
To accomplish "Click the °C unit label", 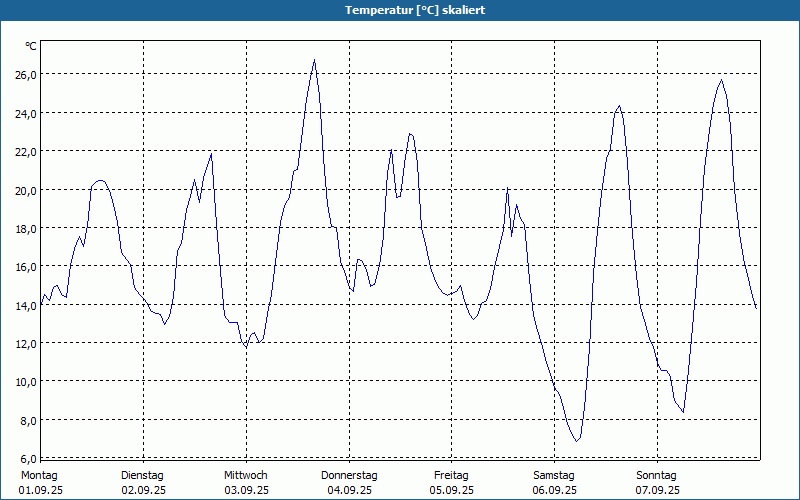I will [x=31, y=46].
